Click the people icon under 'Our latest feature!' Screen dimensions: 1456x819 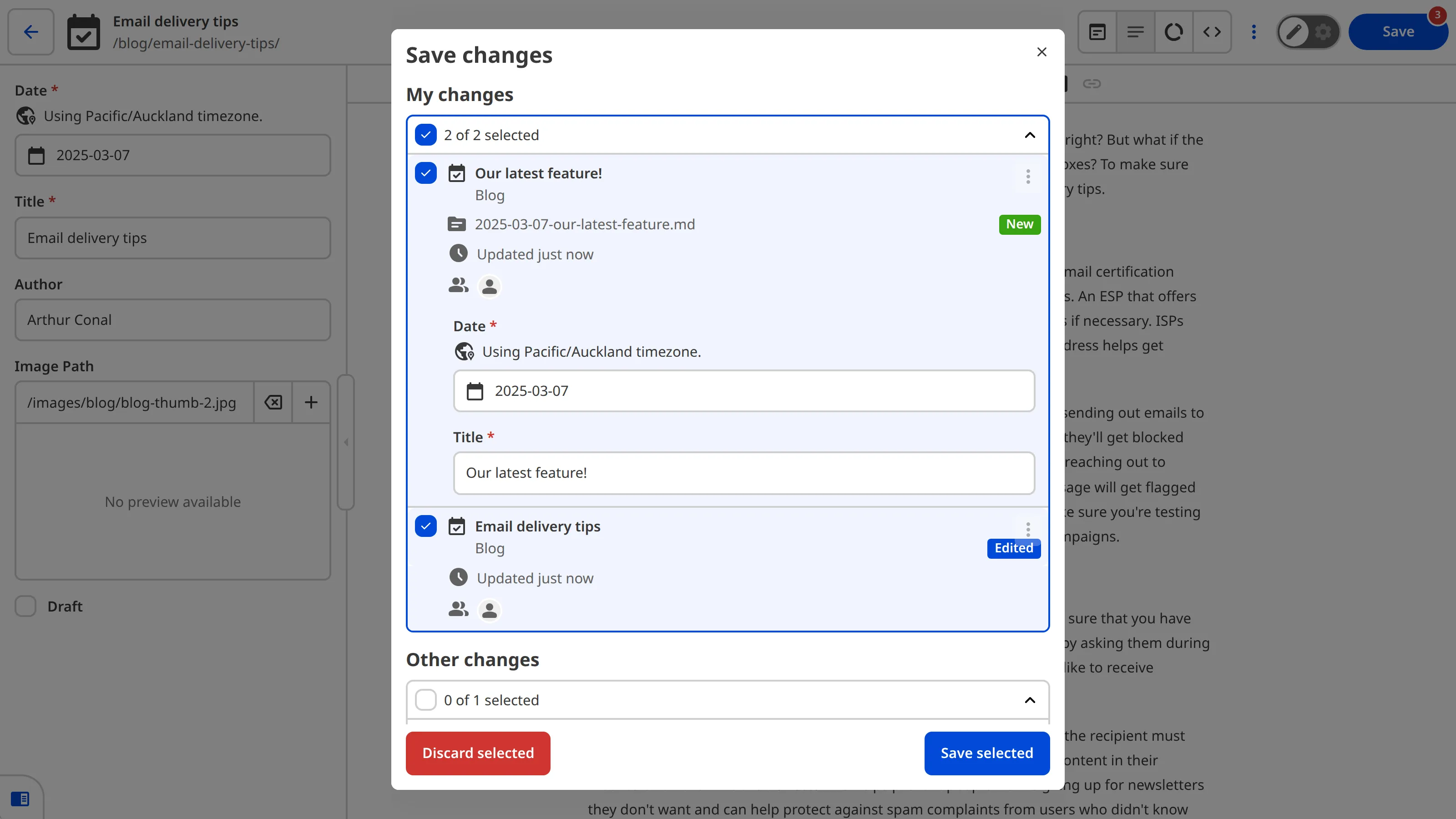pos(458,285)
